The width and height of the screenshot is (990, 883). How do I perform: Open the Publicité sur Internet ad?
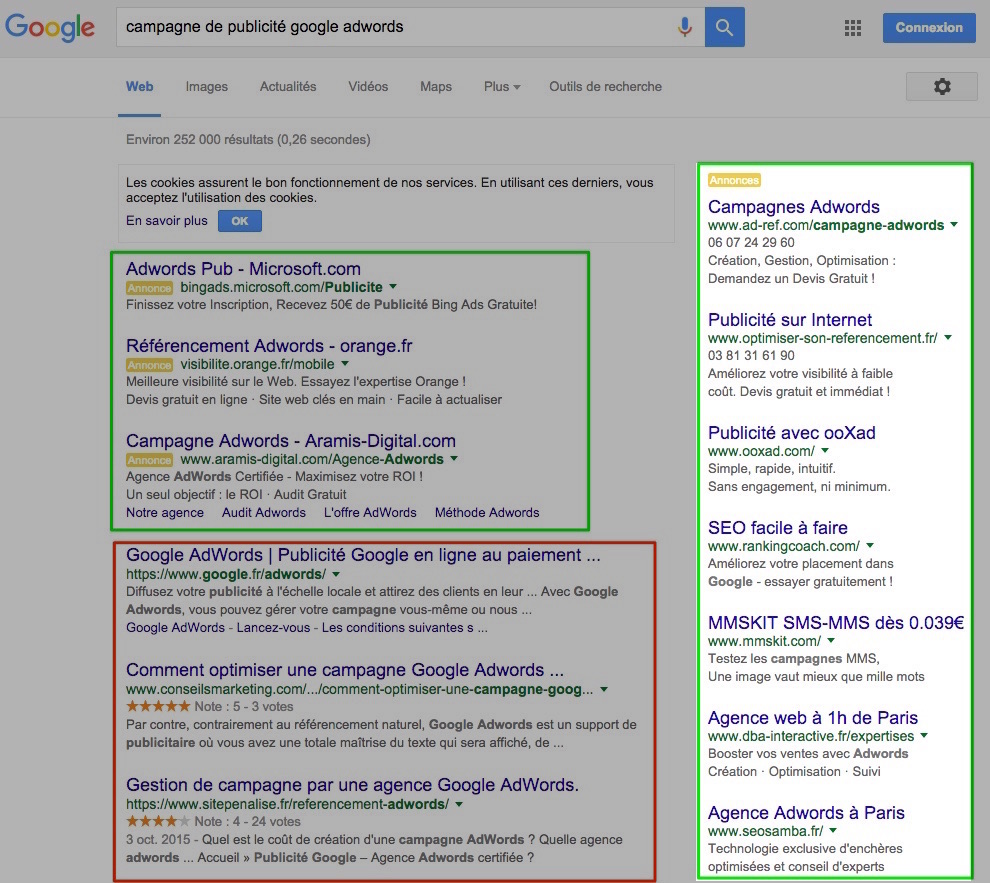(x=790, y=319)
